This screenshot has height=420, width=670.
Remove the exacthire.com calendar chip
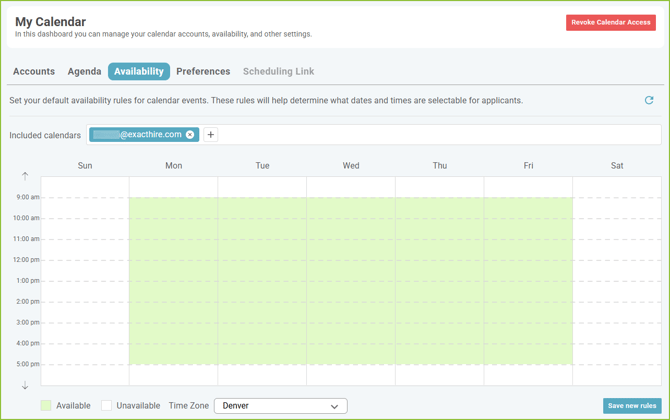[190, 135]
